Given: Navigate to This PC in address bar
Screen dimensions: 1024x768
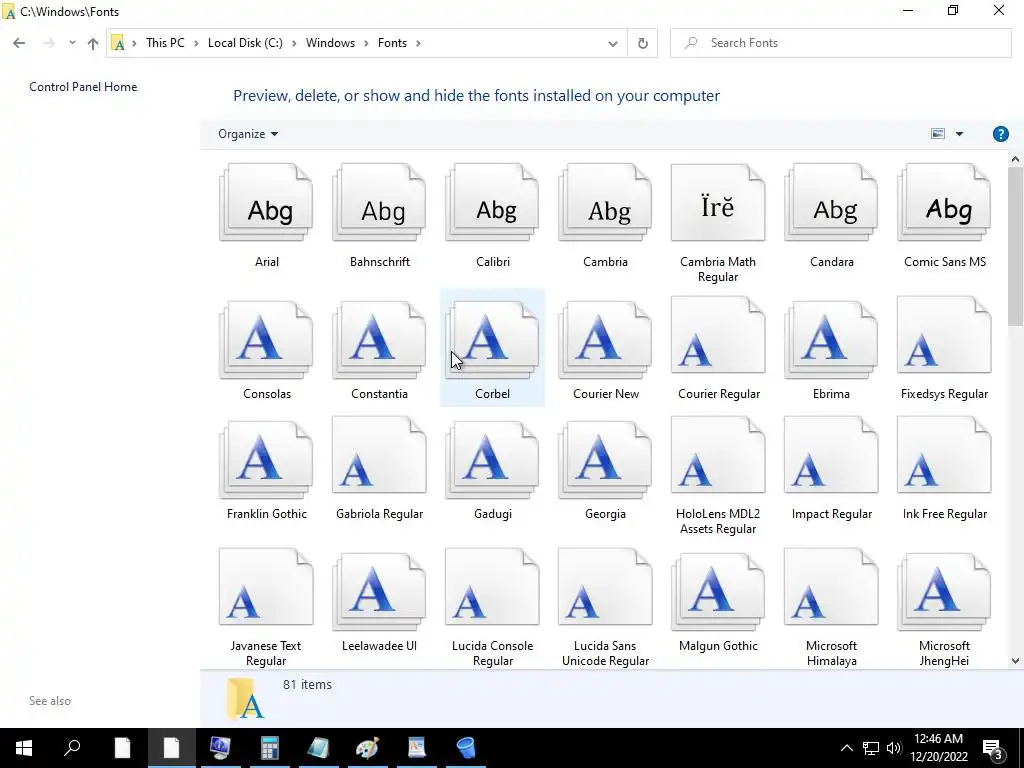Looking at the screenshot, I should click(x=165, y=43).
